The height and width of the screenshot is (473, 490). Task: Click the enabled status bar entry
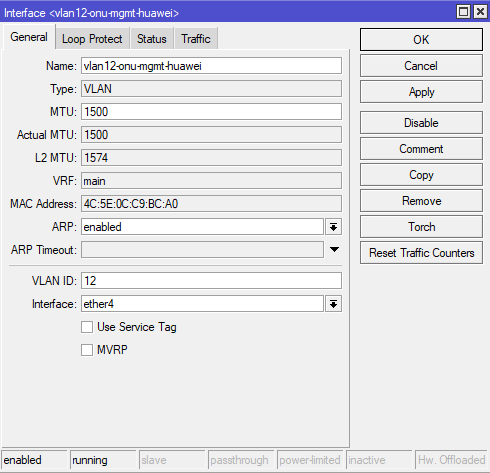coord(34,460)
